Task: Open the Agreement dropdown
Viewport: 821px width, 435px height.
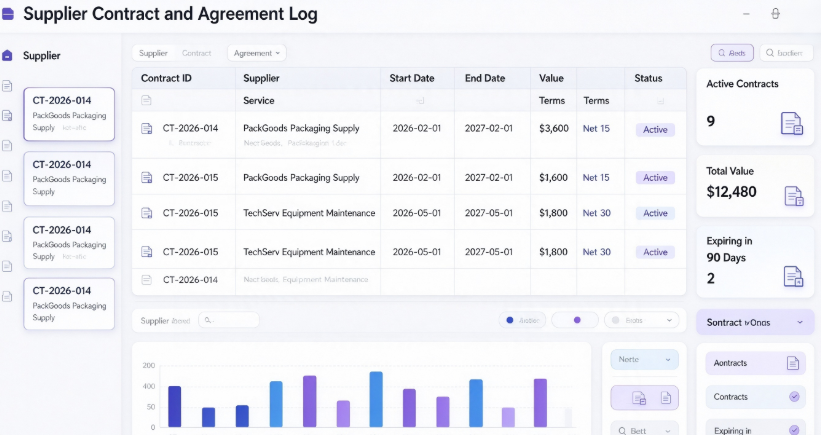Action: 257,53
